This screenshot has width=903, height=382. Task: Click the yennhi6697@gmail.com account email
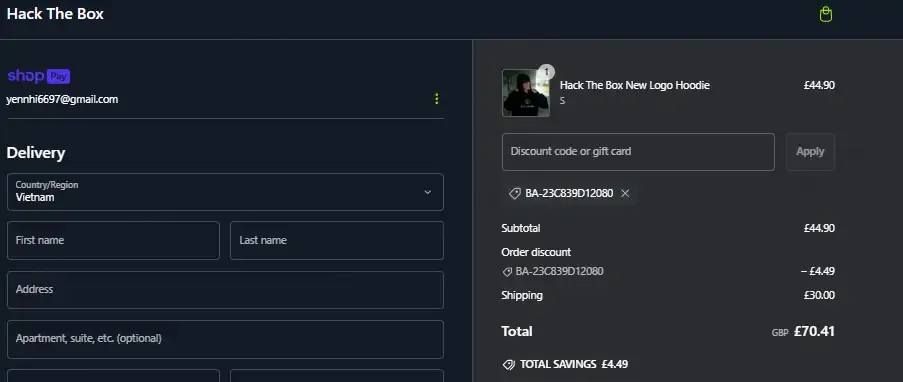tap(62, 99)
